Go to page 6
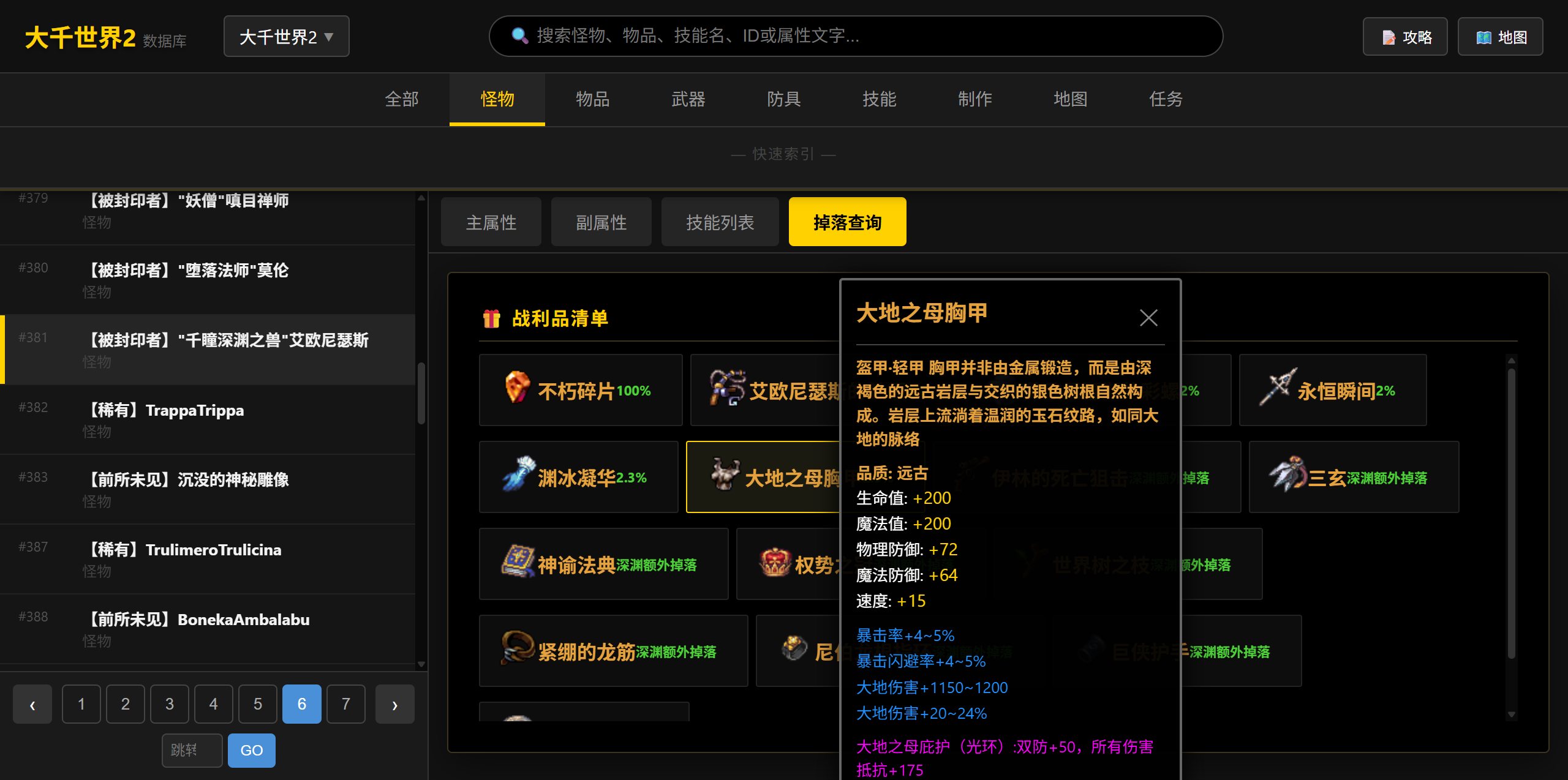 tap(302, 704)
